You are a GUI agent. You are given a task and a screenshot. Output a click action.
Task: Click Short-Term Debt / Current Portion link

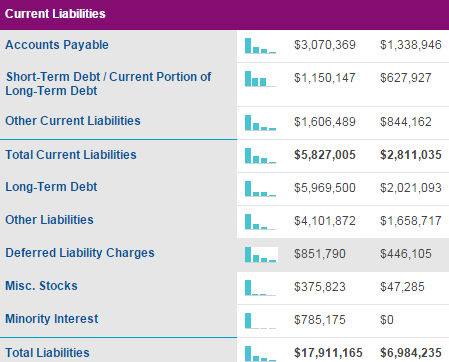108,84
